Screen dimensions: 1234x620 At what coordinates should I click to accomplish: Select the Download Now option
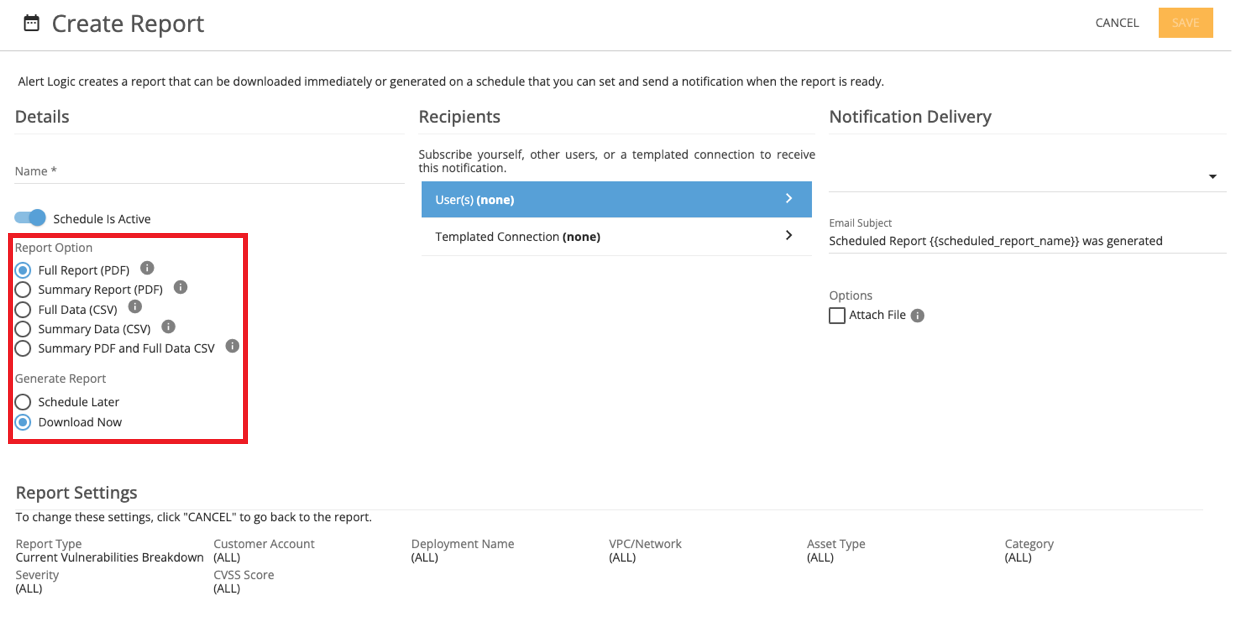pos(22,421)
